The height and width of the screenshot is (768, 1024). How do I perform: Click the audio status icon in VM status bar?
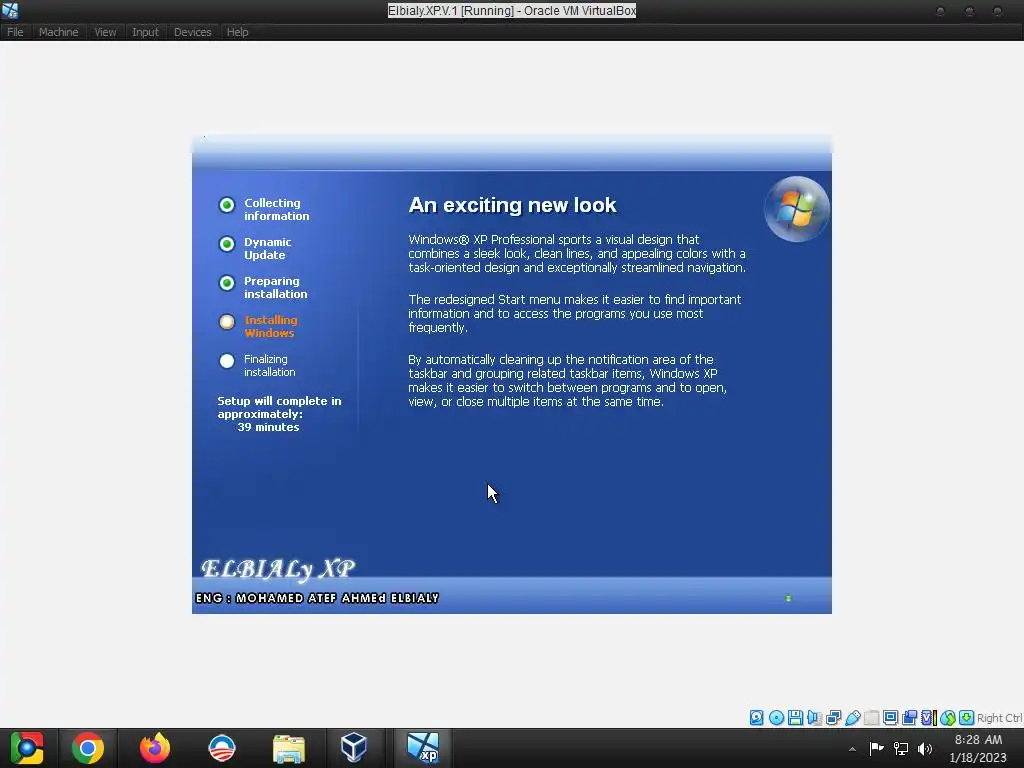click(814, 718)
